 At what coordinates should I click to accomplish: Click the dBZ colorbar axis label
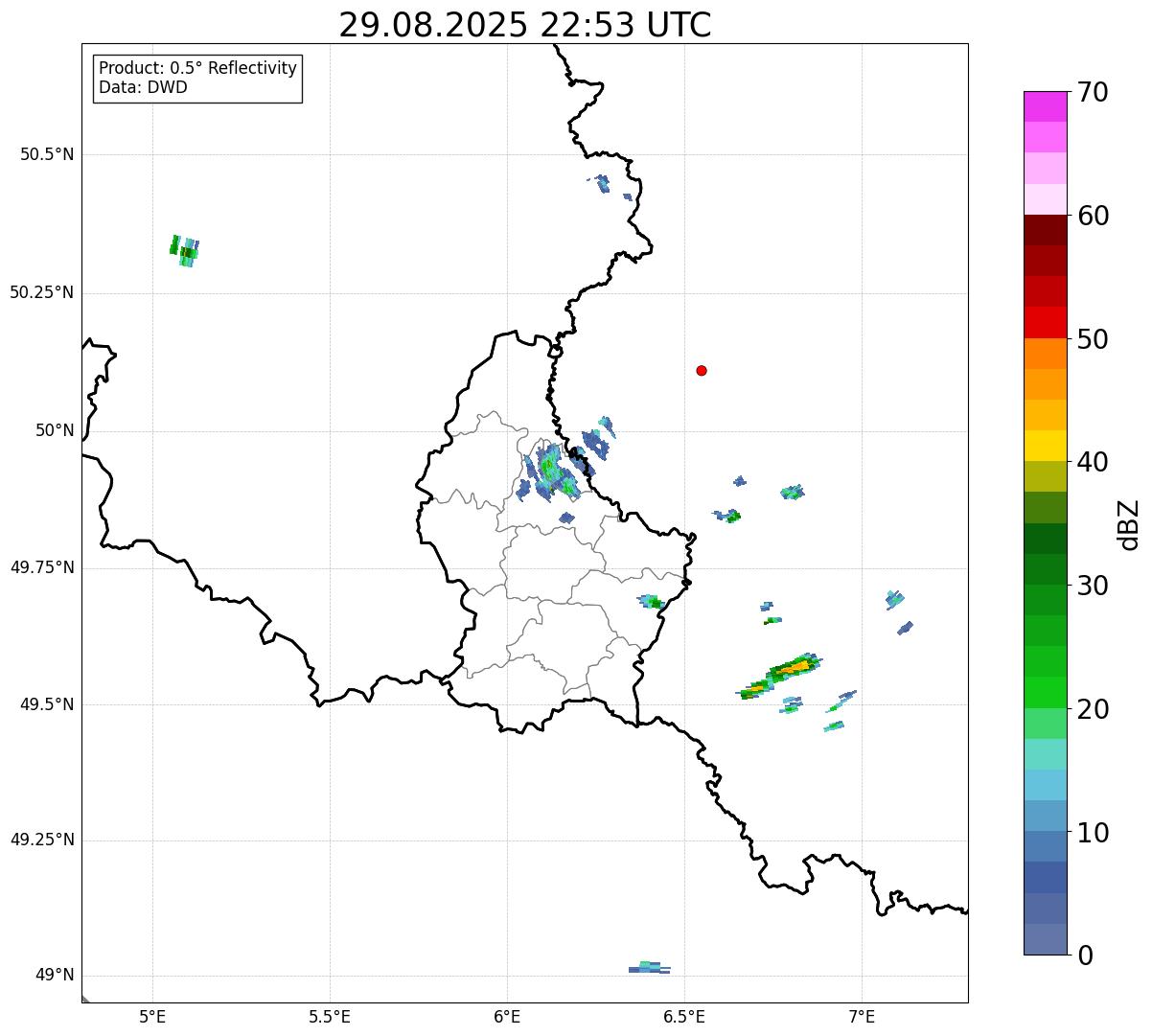click(1129, 524)
